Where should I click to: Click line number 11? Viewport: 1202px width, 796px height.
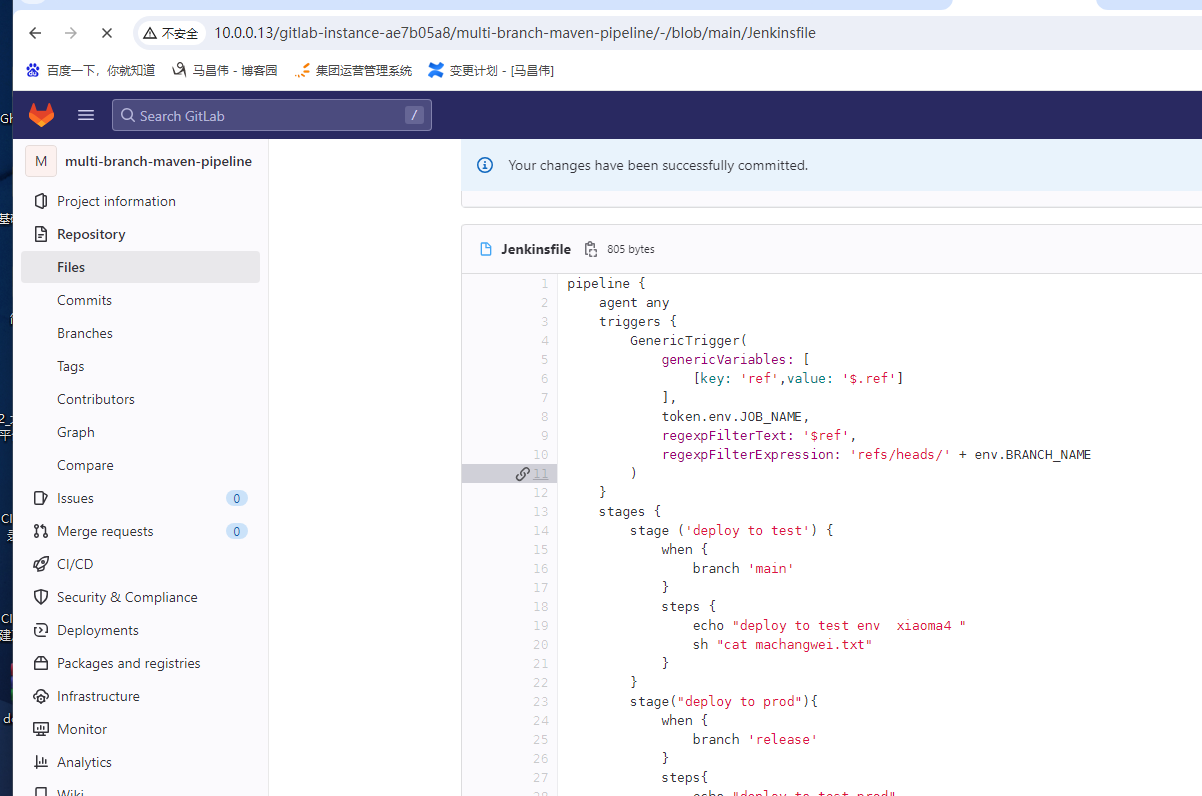[x=540, y=473]
